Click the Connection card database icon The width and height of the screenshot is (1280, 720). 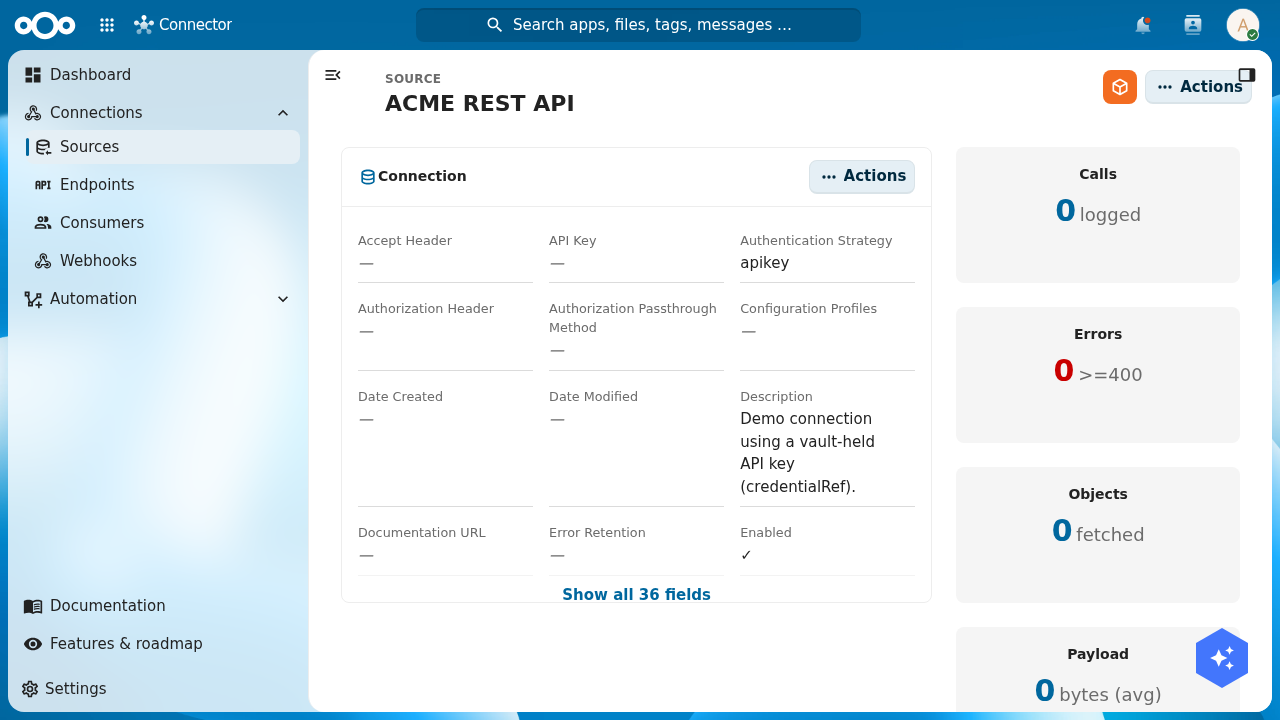pos(368,177)
